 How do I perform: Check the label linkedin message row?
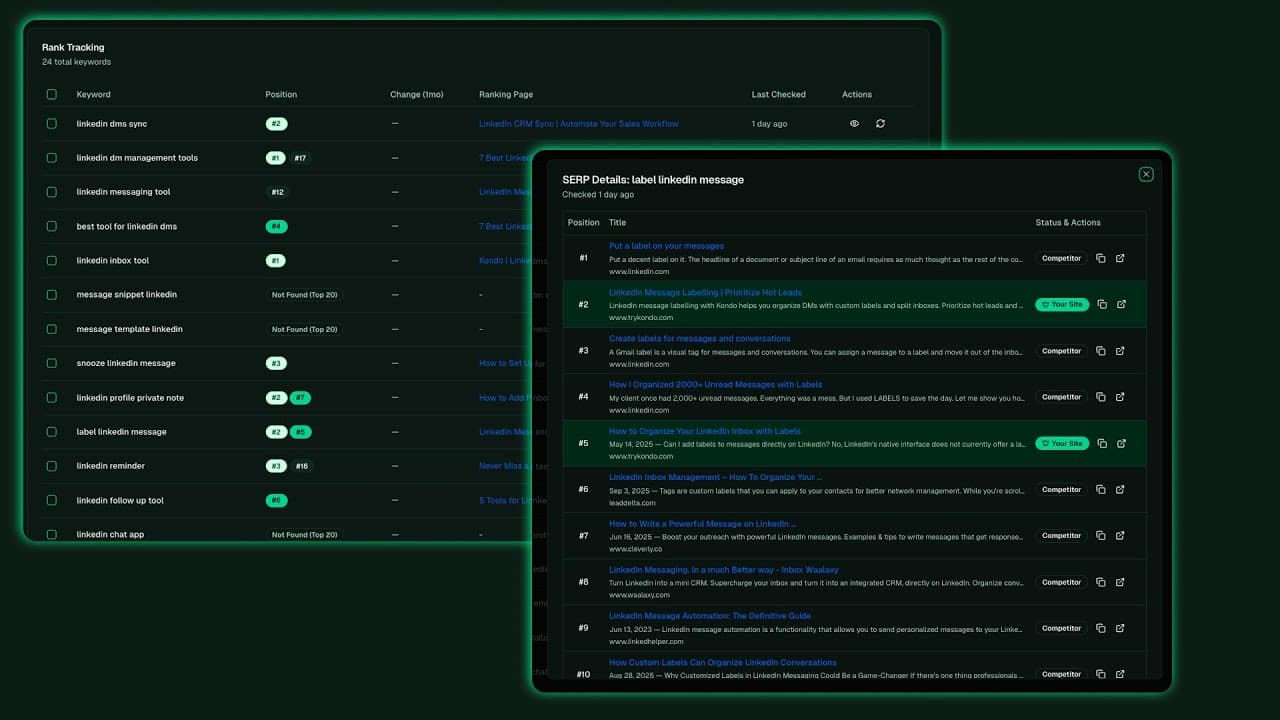pyautogui.click(x=52, y=432)
